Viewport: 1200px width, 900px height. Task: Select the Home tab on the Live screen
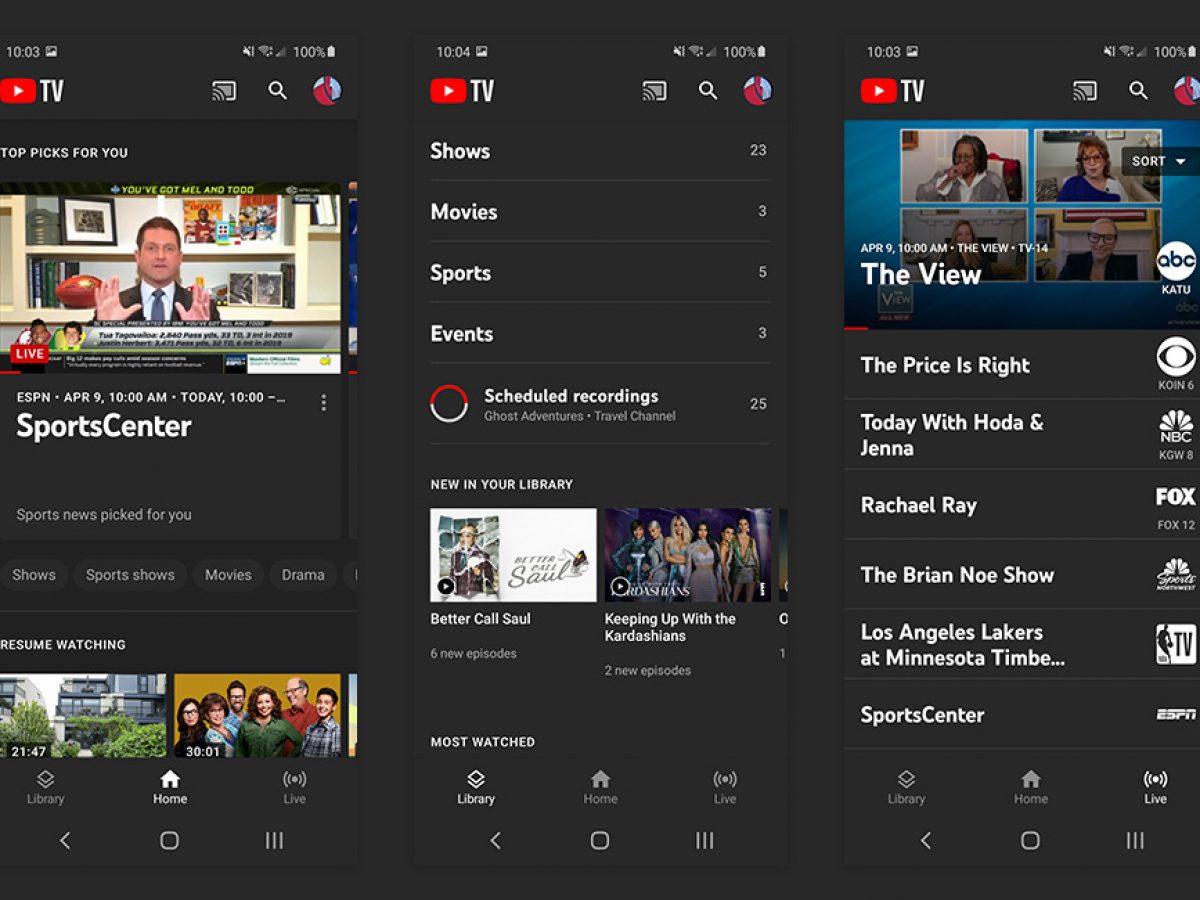(1030, 786)
